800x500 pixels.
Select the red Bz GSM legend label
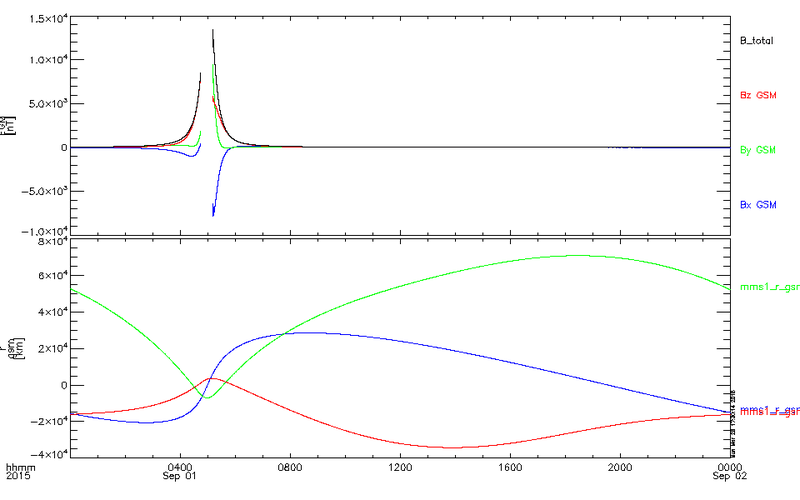[757, 95]
